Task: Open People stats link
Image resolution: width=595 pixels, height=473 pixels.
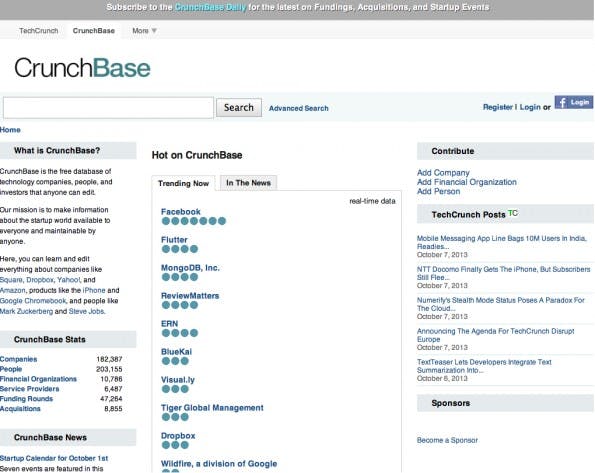Action: pos(11,369)
